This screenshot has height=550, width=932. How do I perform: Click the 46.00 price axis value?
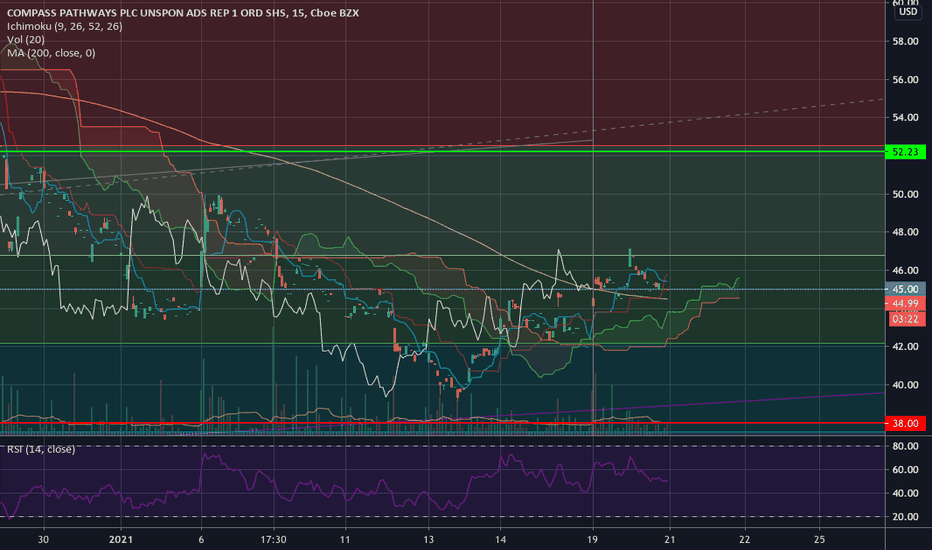tap(905, 271)
